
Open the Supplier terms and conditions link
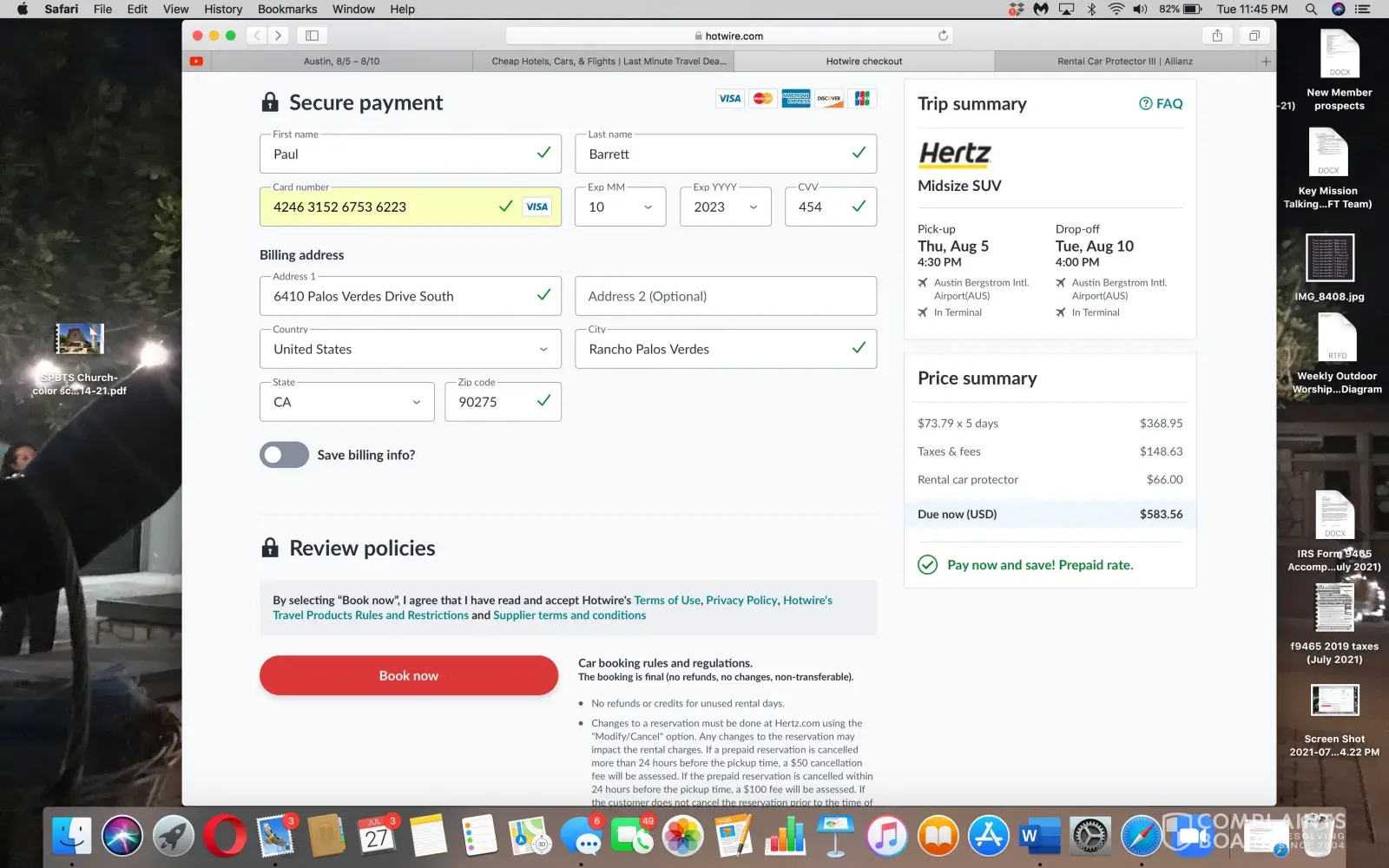coord(569,615)
